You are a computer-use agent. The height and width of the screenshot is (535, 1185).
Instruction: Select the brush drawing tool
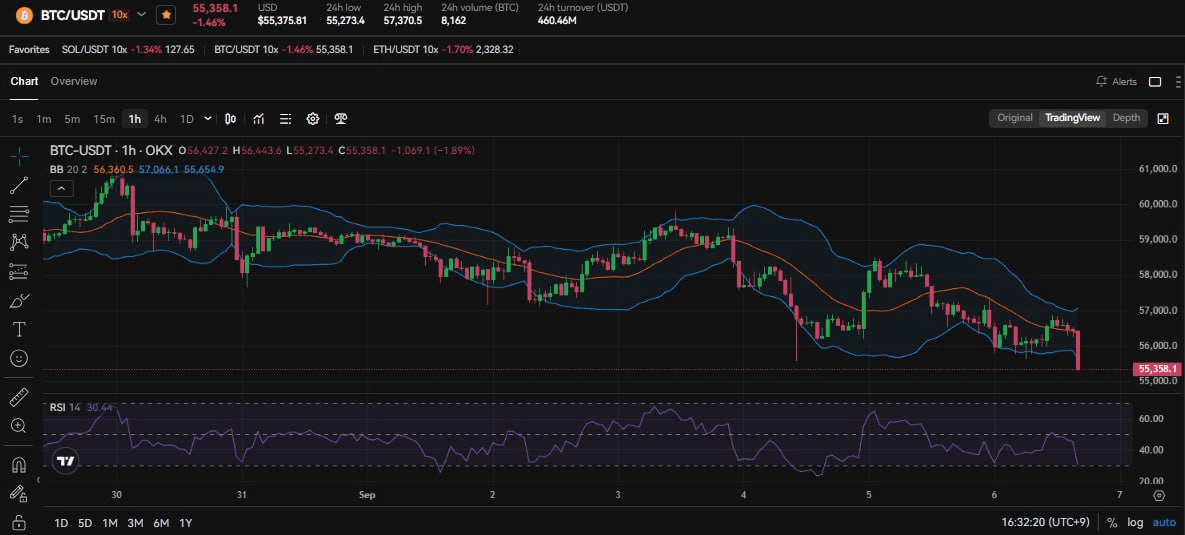click(x=19, y=300)
